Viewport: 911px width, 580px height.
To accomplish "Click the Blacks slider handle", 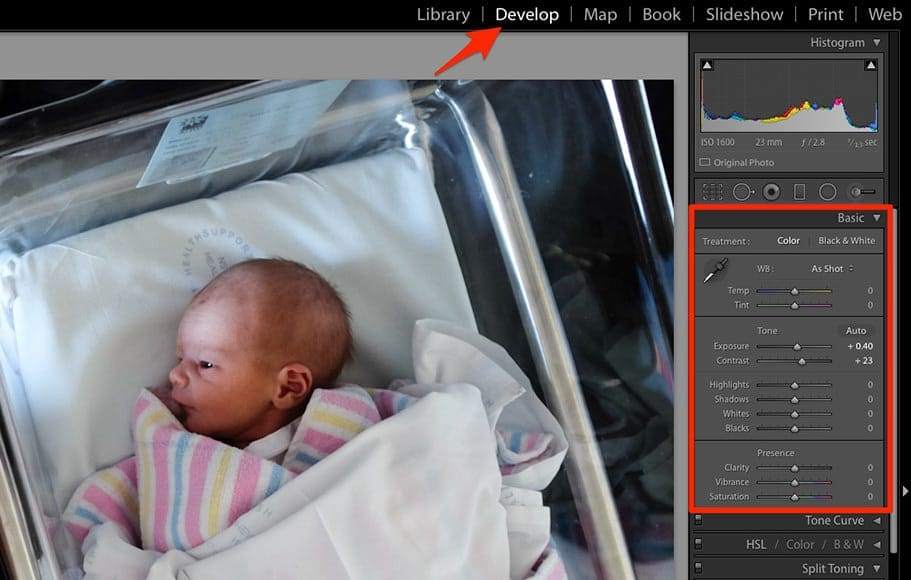I will pyautogui.click(x=795, y=428).
